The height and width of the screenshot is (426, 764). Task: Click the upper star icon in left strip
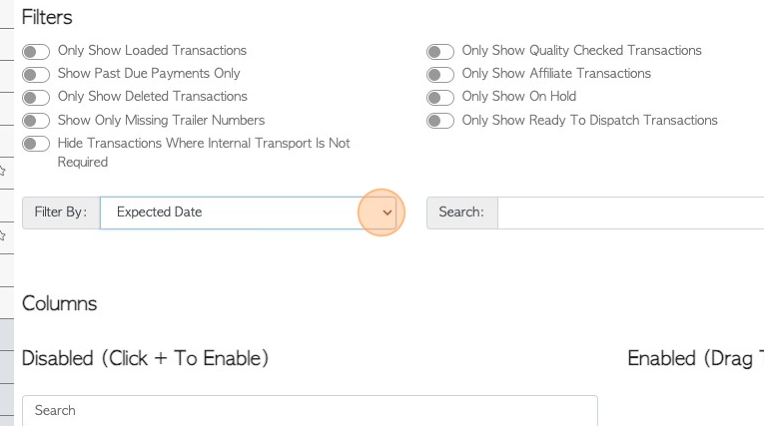[2, 171]
